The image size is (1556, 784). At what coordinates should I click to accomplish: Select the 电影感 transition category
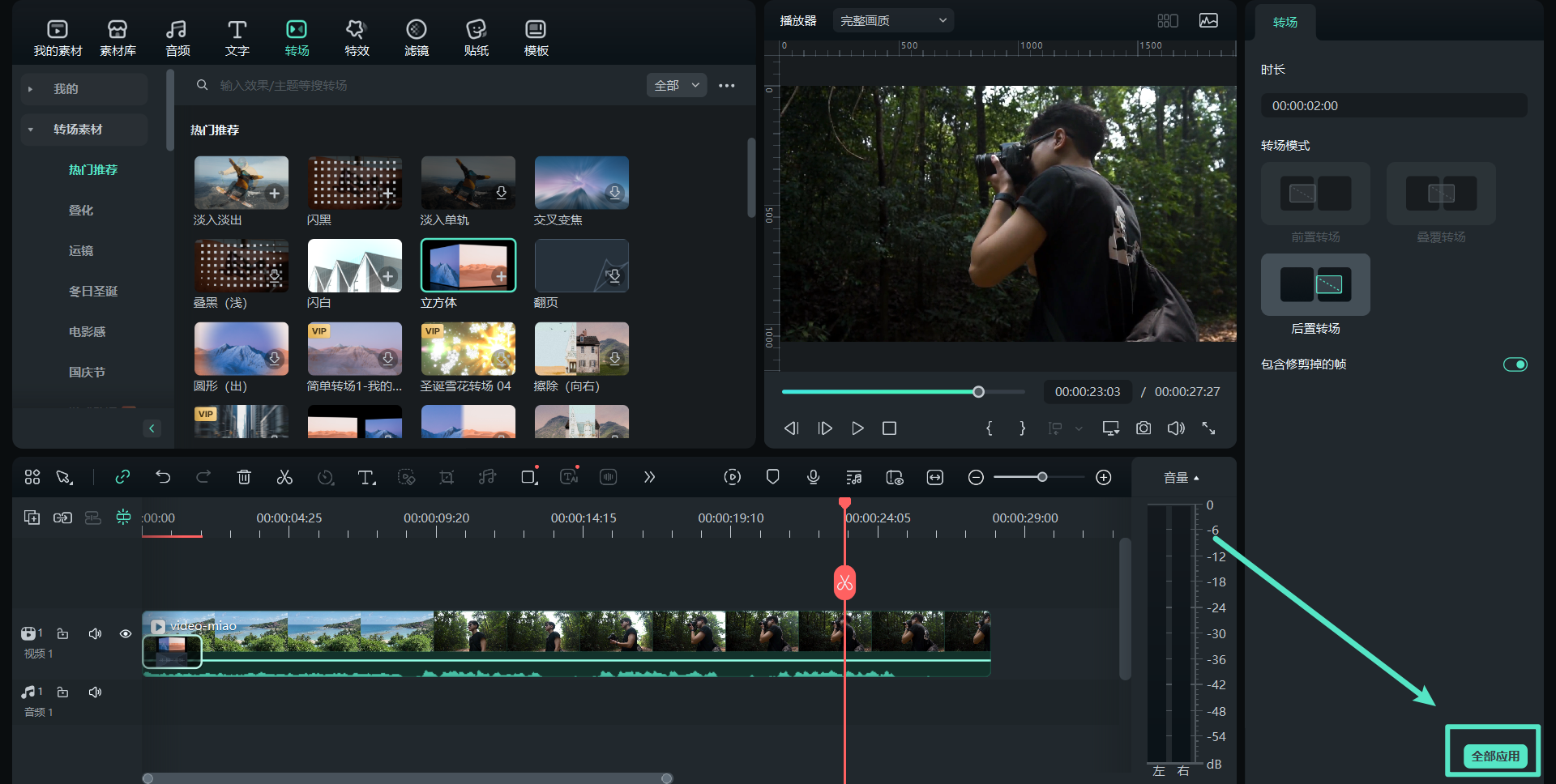point(87,332)
